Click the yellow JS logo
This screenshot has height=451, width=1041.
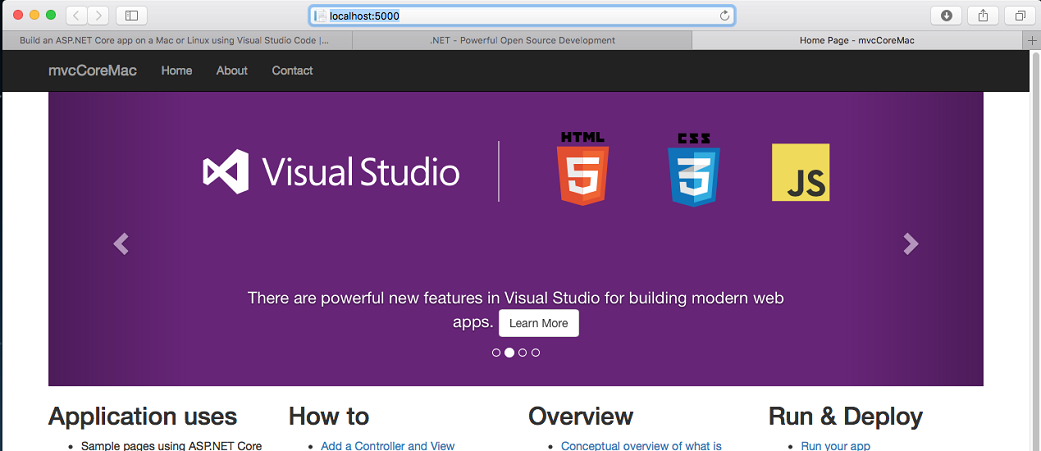pyautogui.click(x=801, y=172)
